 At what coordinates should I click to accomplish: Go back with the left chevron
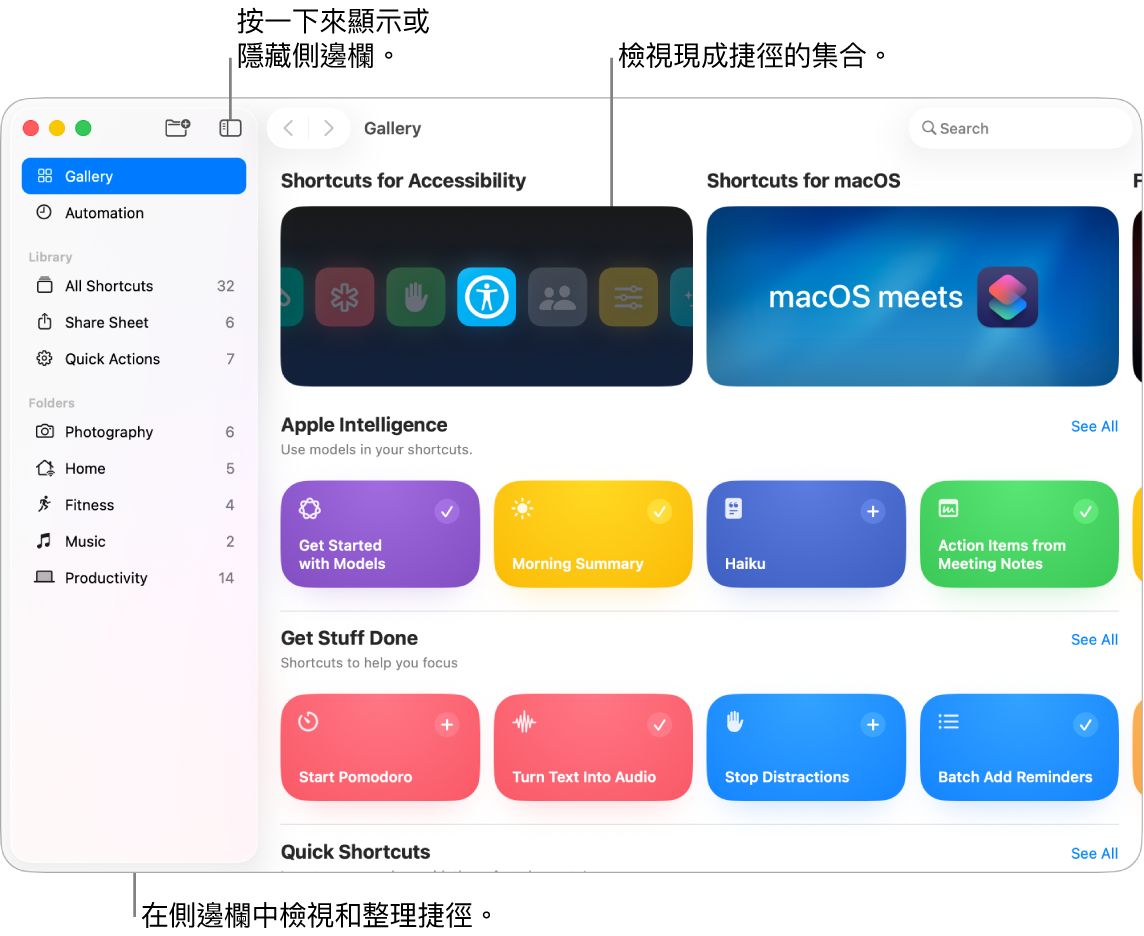pyautogui.click(x=289, y=128)
